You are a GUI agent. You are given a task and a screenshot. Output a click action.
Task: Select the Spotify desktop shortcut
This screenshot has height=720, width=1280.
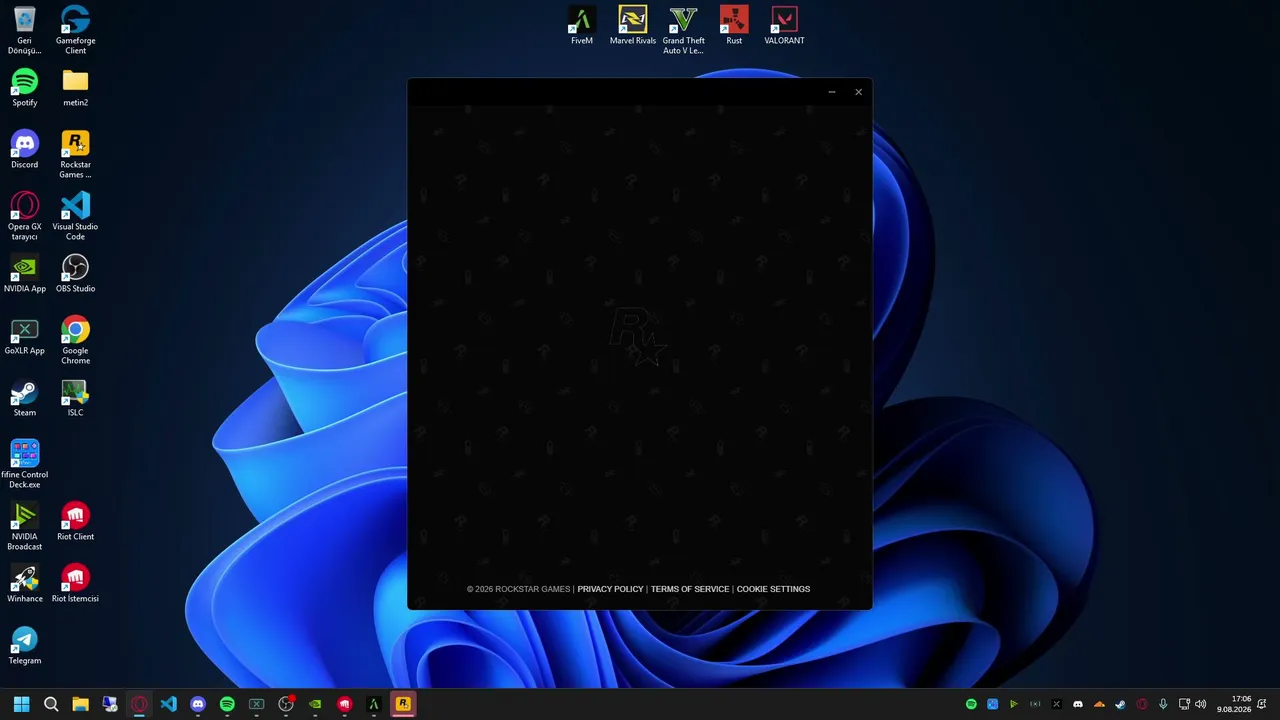coord(25,88)
